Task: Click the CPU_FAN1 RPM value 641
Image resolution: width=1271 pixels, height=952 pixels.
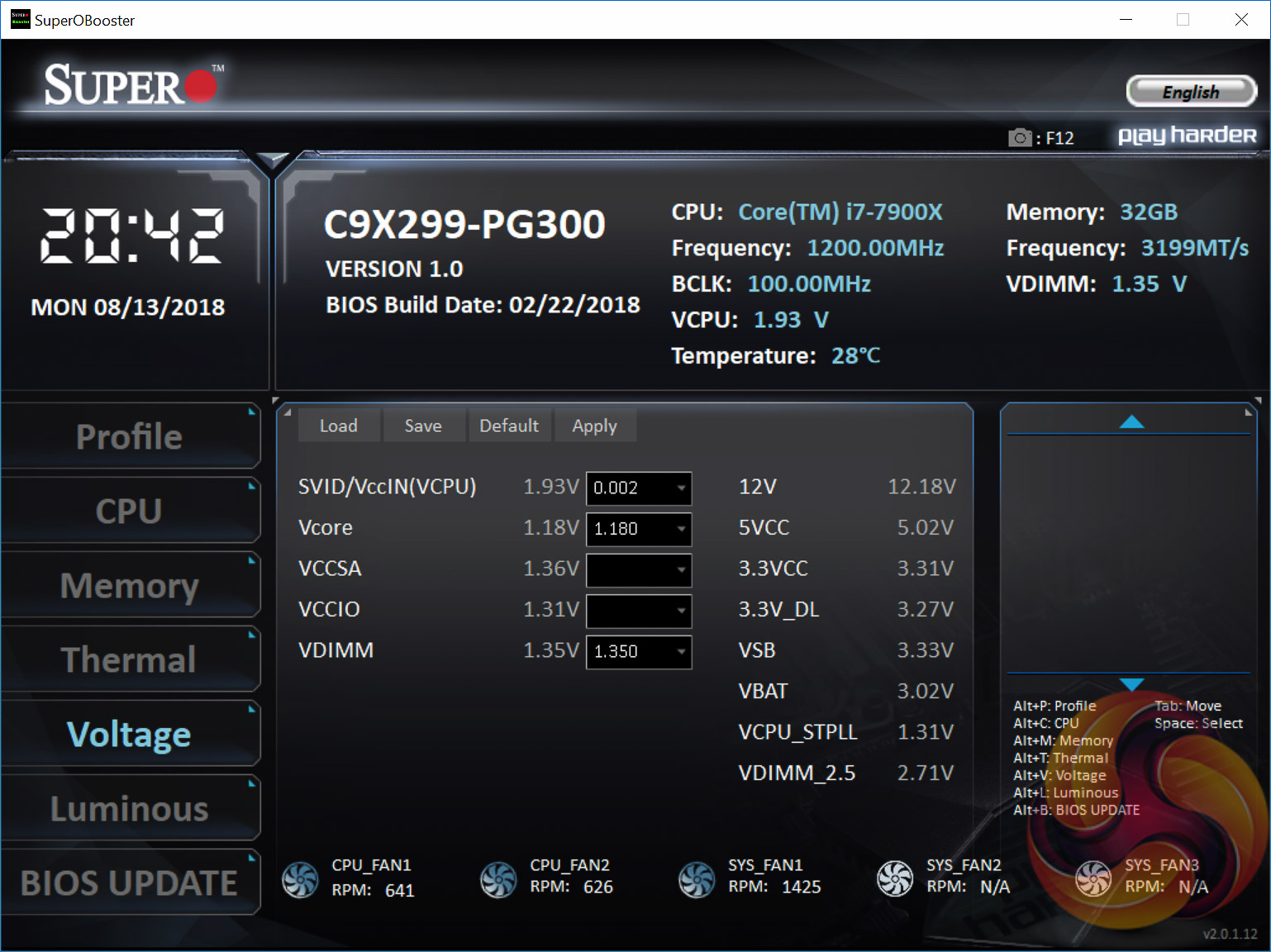Action: click(400, 891)
